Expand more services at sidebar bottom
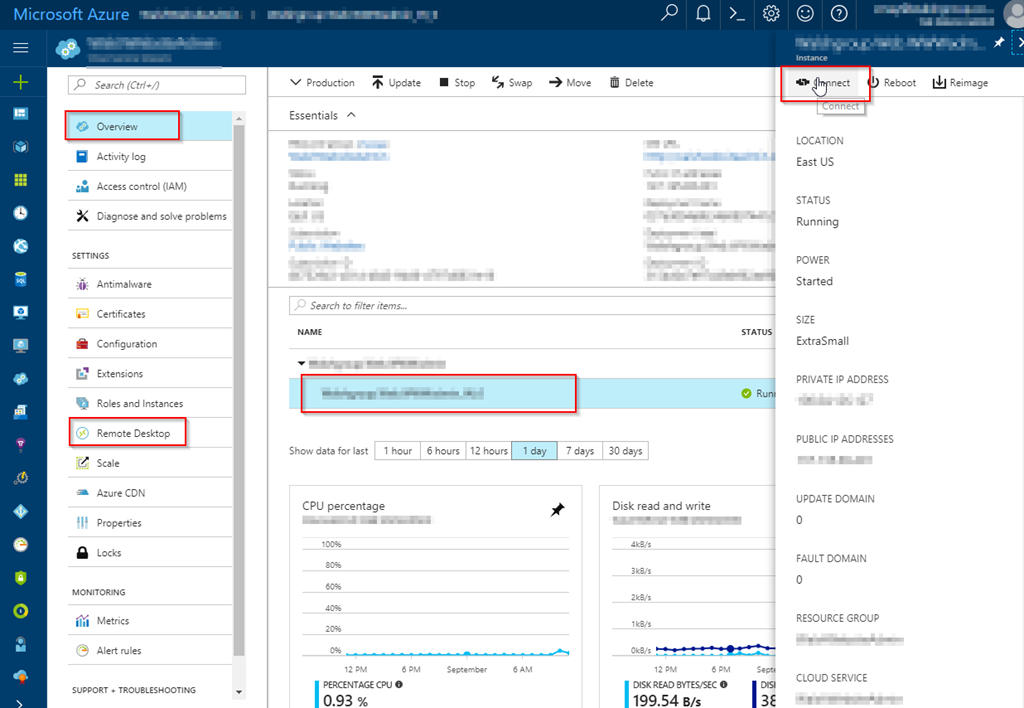 [x=21, y=702]
